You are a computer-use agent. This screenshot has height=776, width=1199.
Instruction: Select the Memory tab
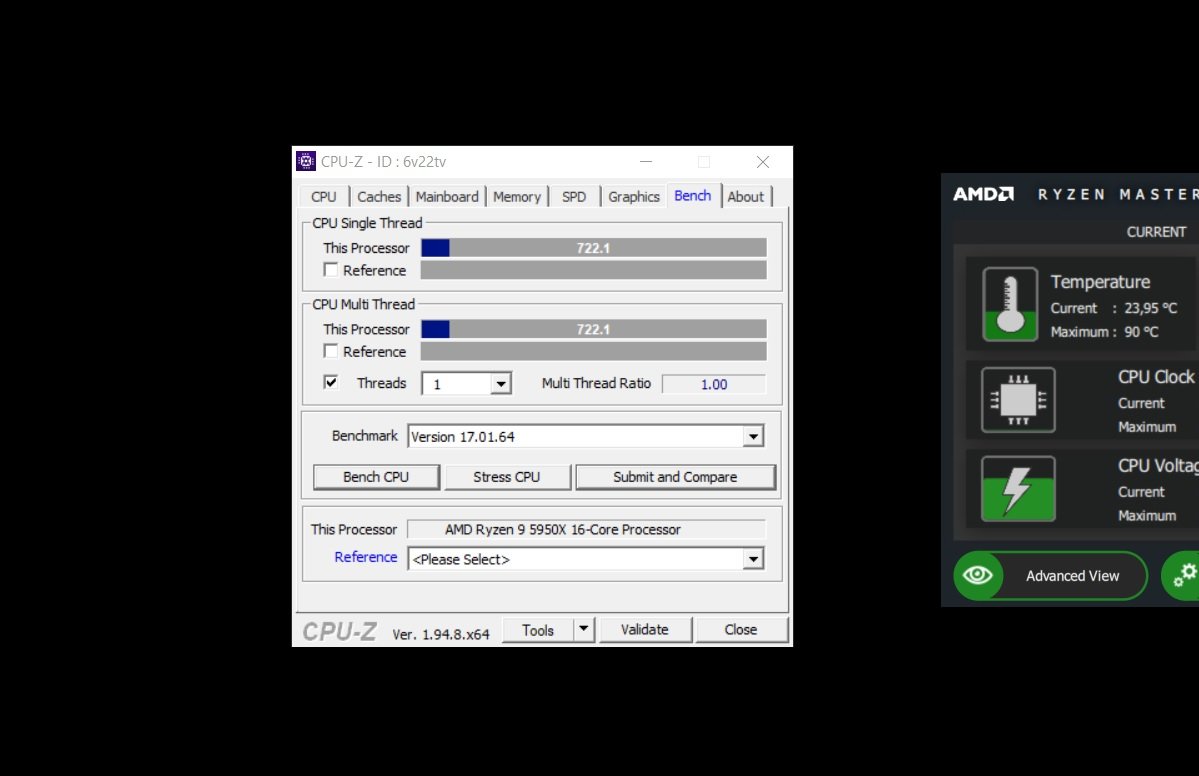(x=517, y=196)
